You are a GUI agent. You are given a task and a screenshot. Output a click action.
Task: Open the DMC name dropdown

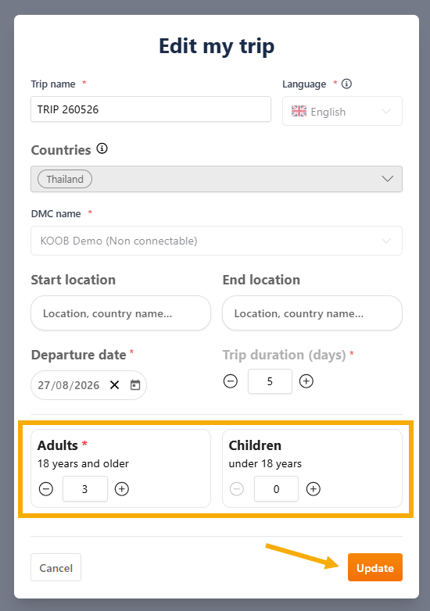[x=217, y=241]
